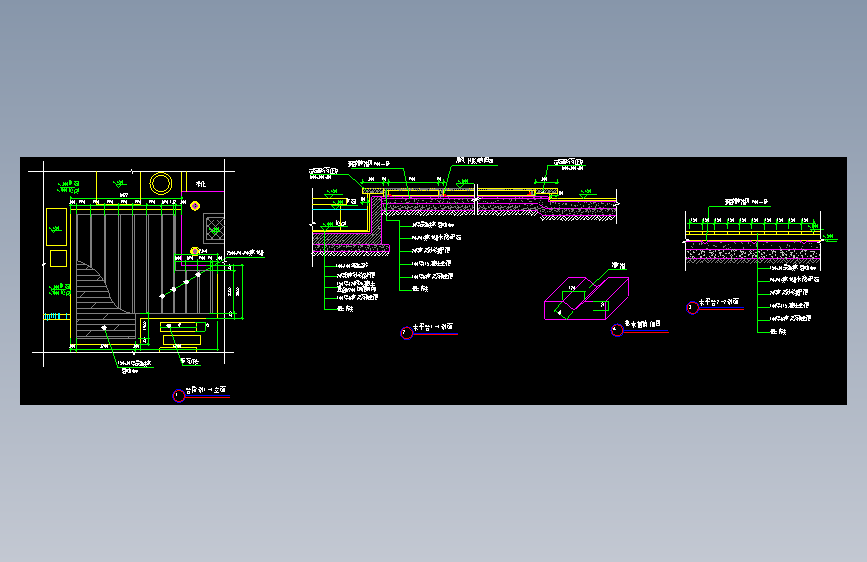Click the numbered title circle under floor plan
The image size is (867, 562).
click(179, 396)
